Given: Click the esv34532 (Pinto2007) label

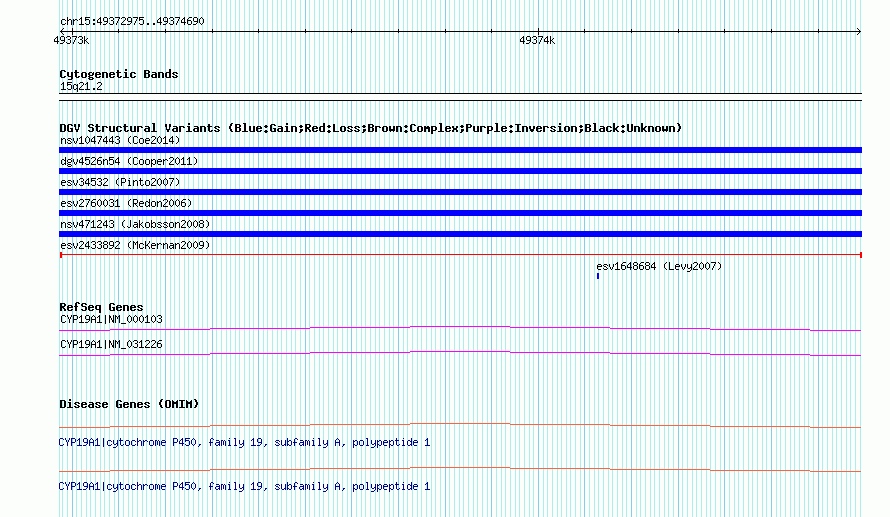Looking at the screenshot, I should (x=120, y=182).
